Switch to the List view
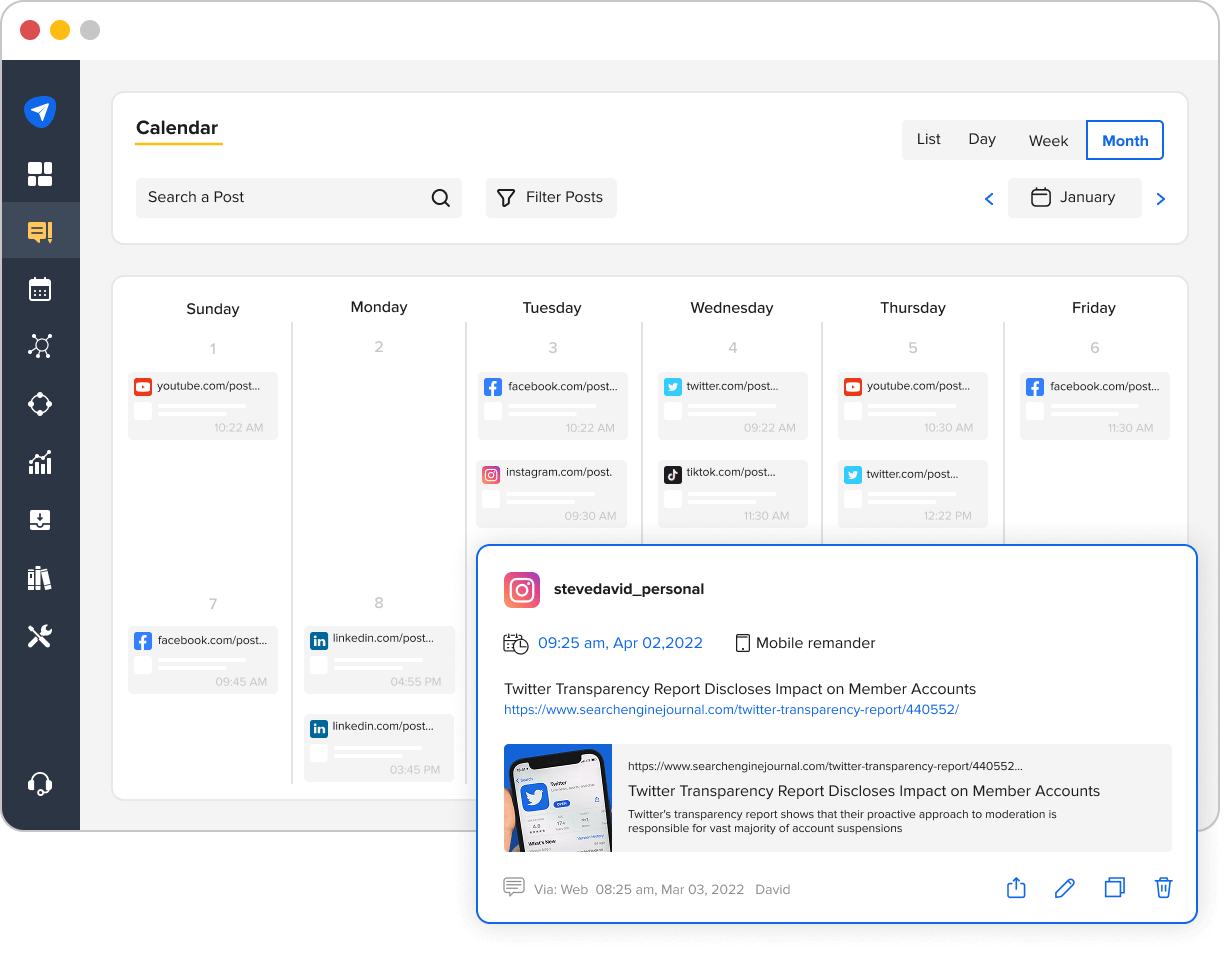 click(928, 140)
